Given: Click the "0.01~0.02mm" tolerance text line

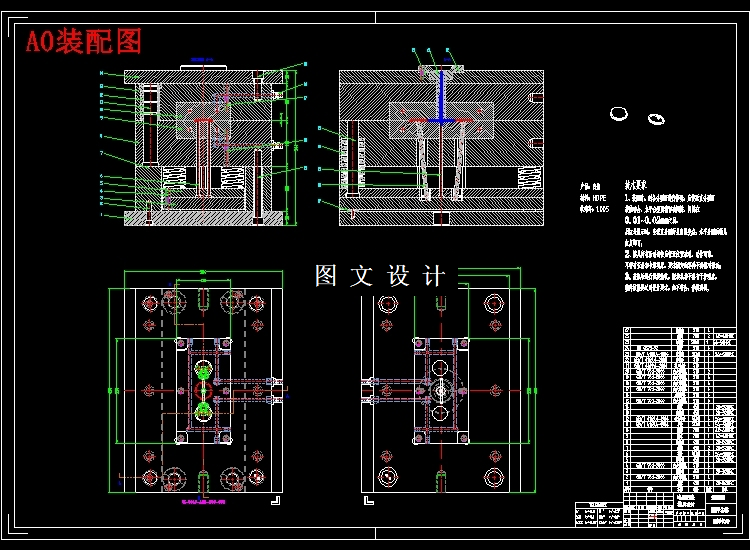Looking at the screenshot, I should click(x=651, y=220).
